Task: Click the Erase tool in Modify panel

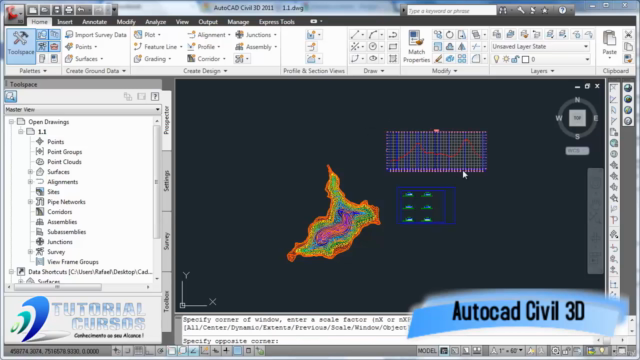Action: (x=438, y=59)
